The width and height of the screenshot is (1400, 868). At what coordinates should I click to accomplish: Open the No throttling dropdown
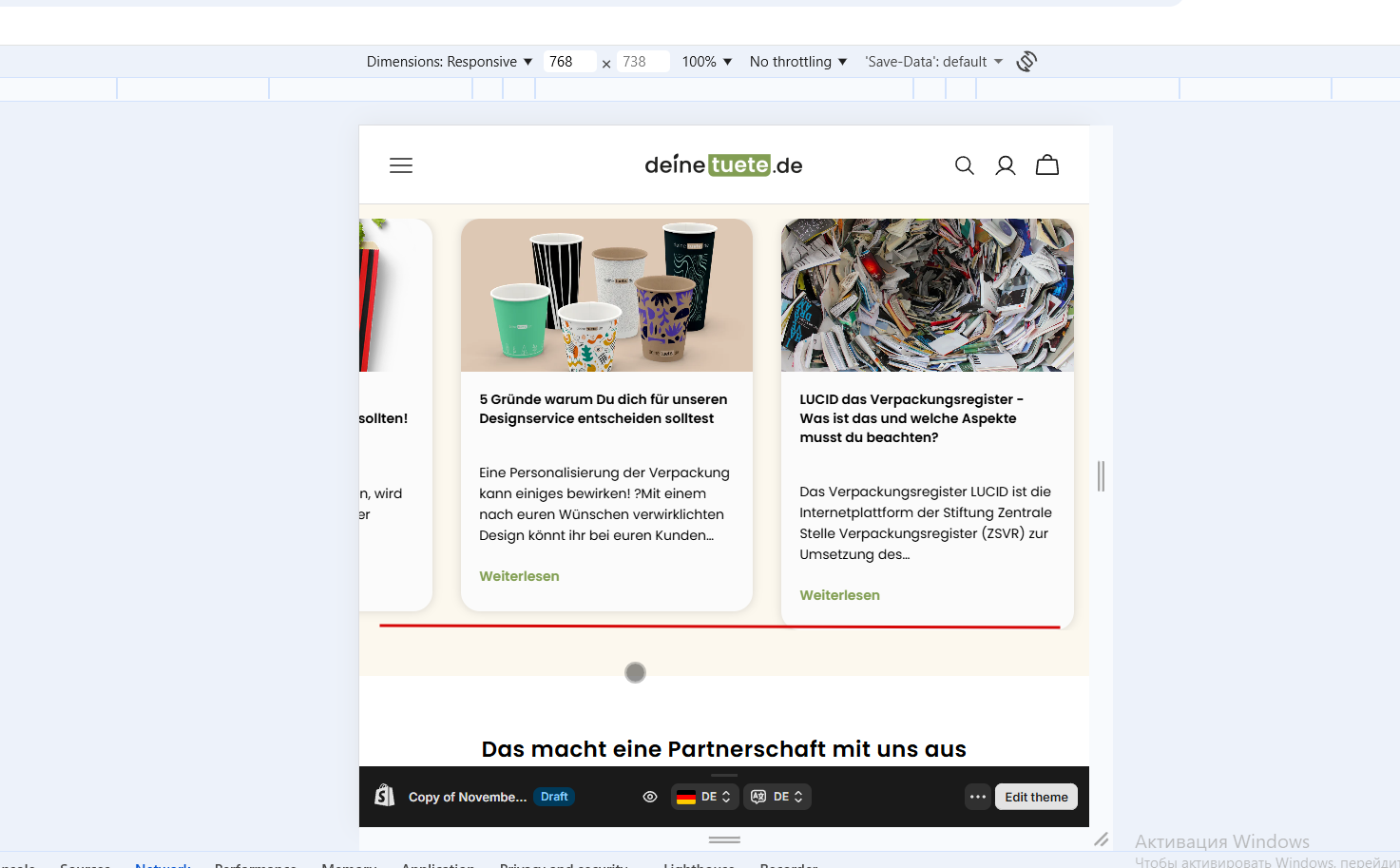click(x=798, y=62)
